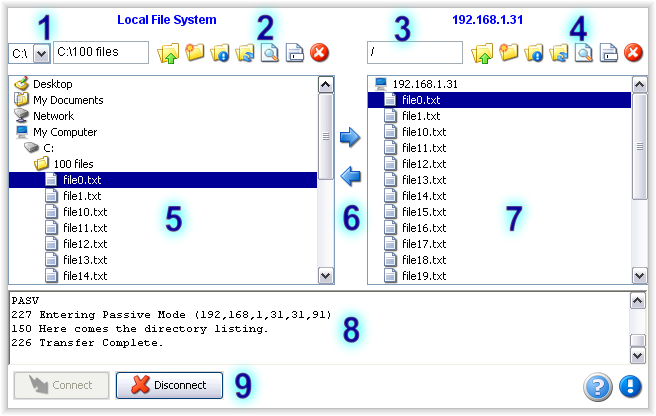The height and width of the screenshot is (416, 656).
Task: Click local pane scrollbar down arrow
Action: 325,275
